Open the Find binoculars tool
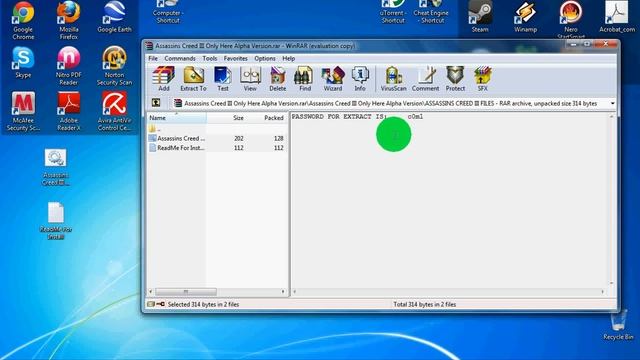 (304, 79)
